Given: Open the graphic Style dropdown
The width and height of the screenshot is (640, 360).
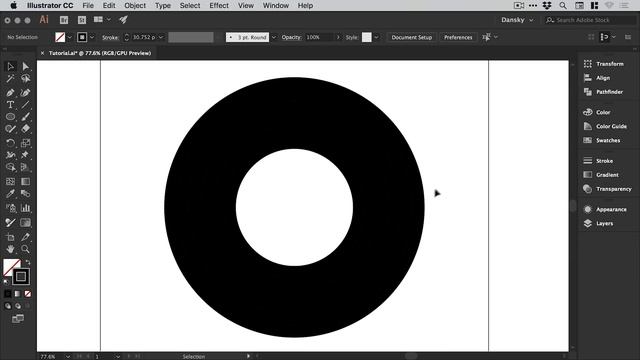Looking at the screenshot, I should point(376,37).
